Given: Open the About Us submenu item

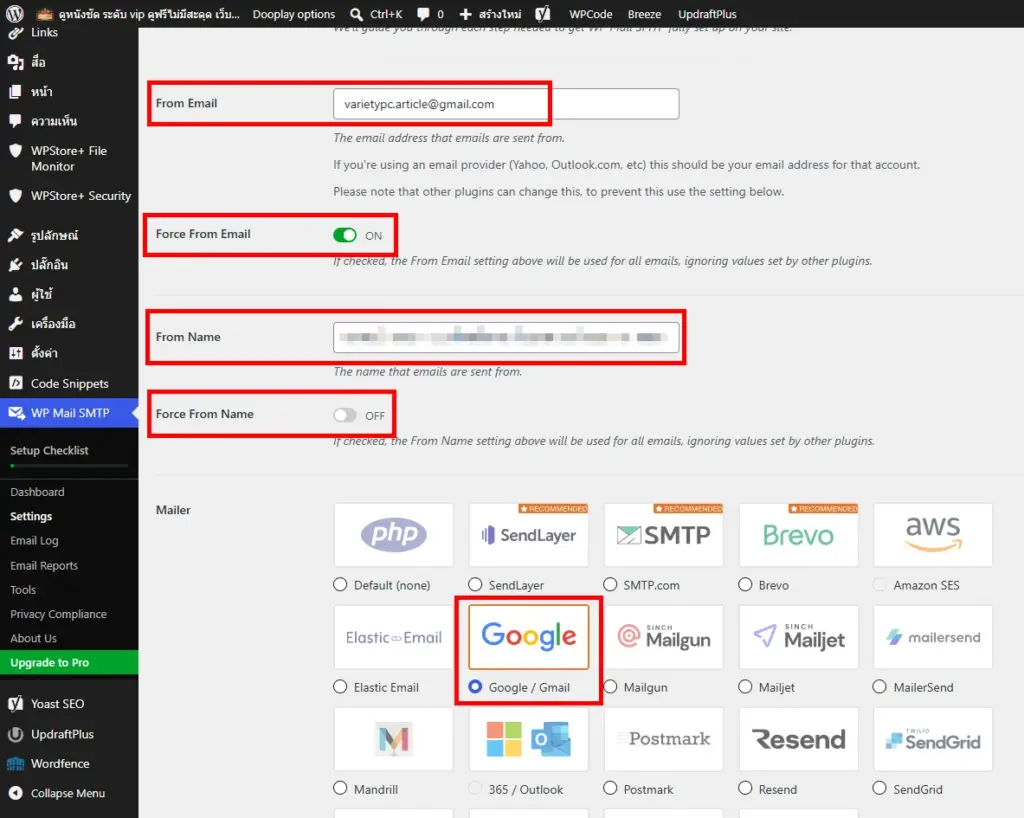Looking at the screenshot, I should point(33,638).
